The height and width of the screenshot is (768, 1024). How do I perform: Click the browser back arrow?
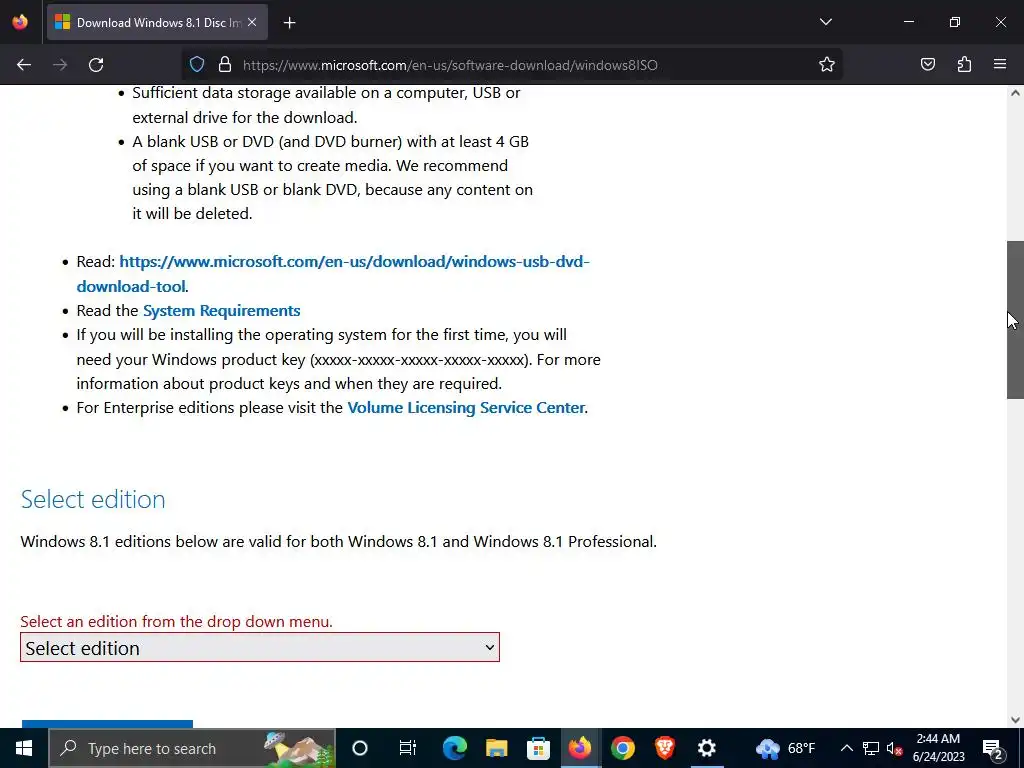coord(24,65)
